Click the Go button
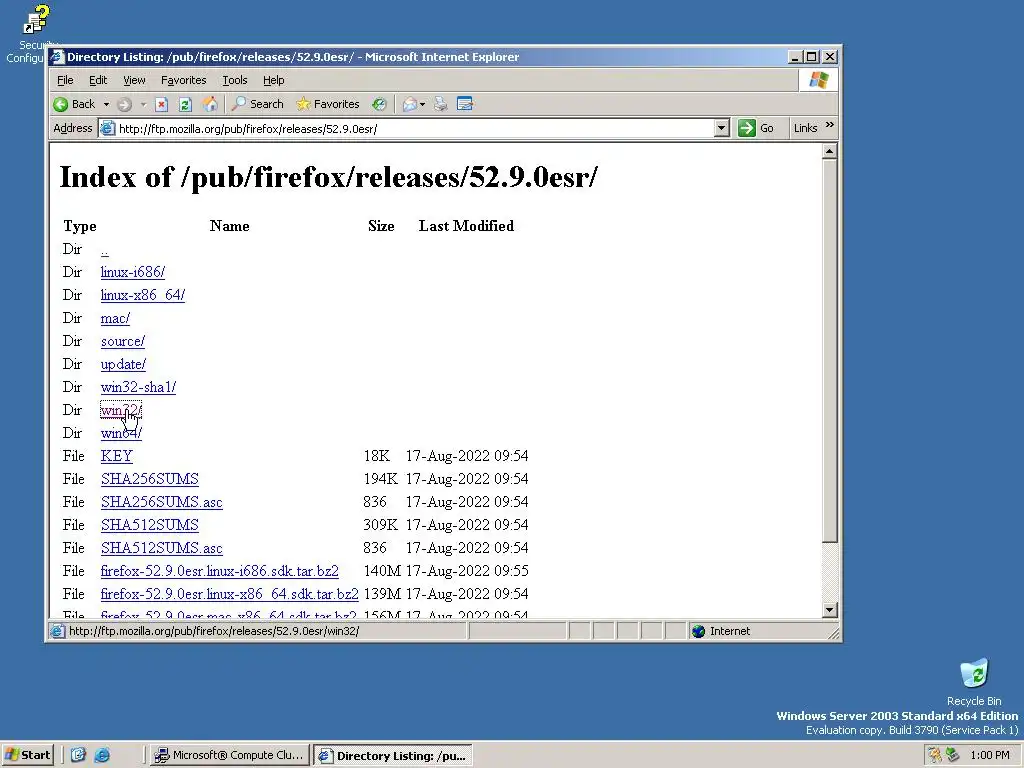Screen dimensions: 1024x768 point(756,129)
